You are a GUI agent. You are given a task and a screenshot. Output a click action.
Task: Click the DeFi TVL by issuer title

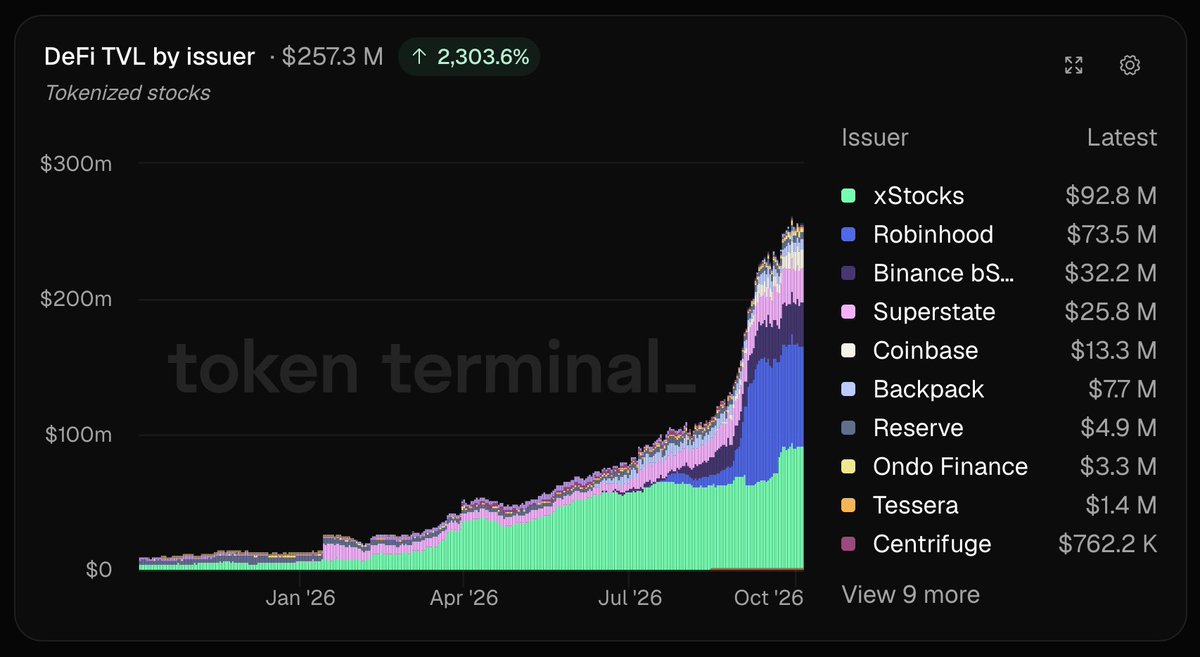(x=150, y=57)
